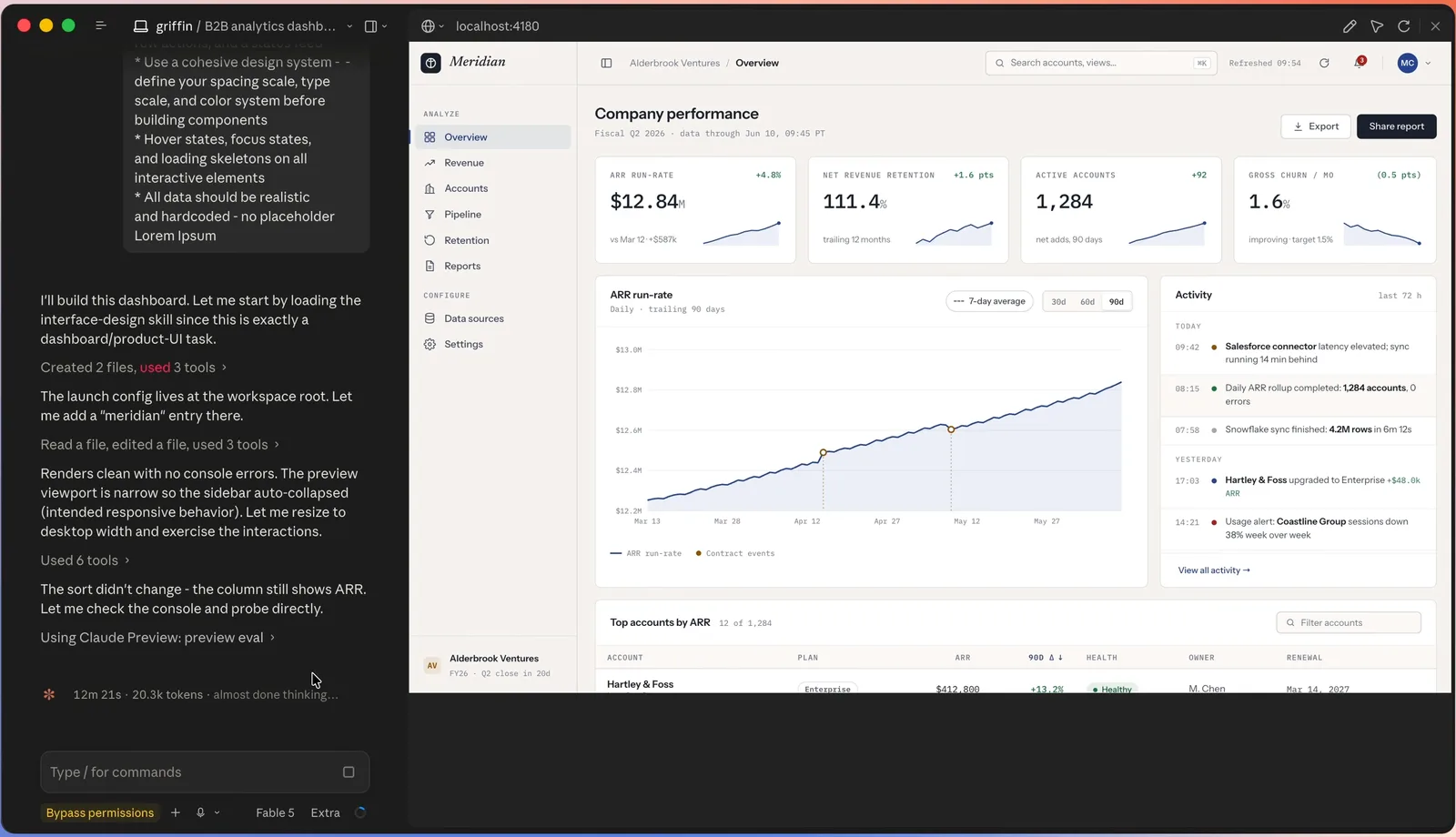Click the May 12 contract event marker on the chart
Image resolution: width=1456 pixels, height=837 pixels.
pos(951,429)
